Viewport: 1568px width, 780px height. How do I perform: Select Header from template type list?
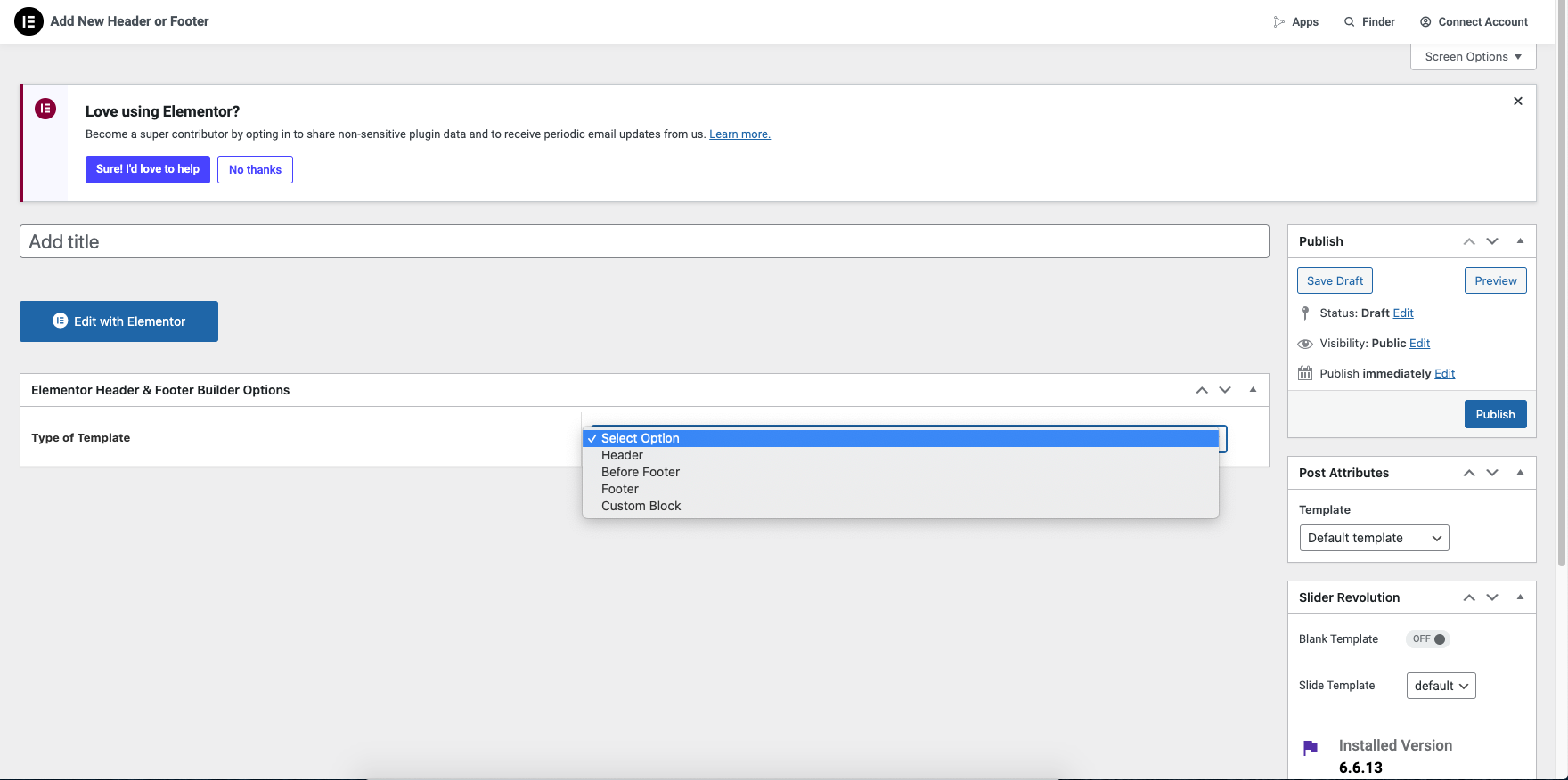click(x=622, y=455)
